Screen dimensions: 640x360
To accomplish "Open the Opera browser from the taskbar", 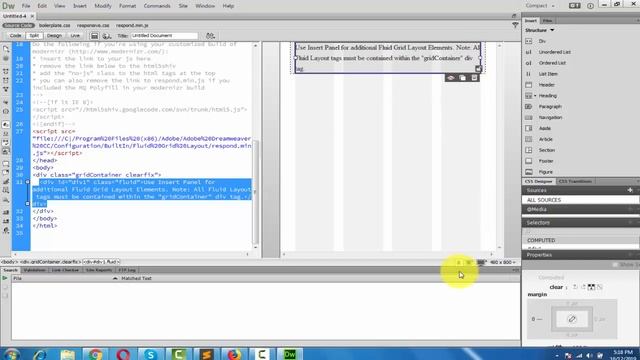I will click(x=123, y=354).
